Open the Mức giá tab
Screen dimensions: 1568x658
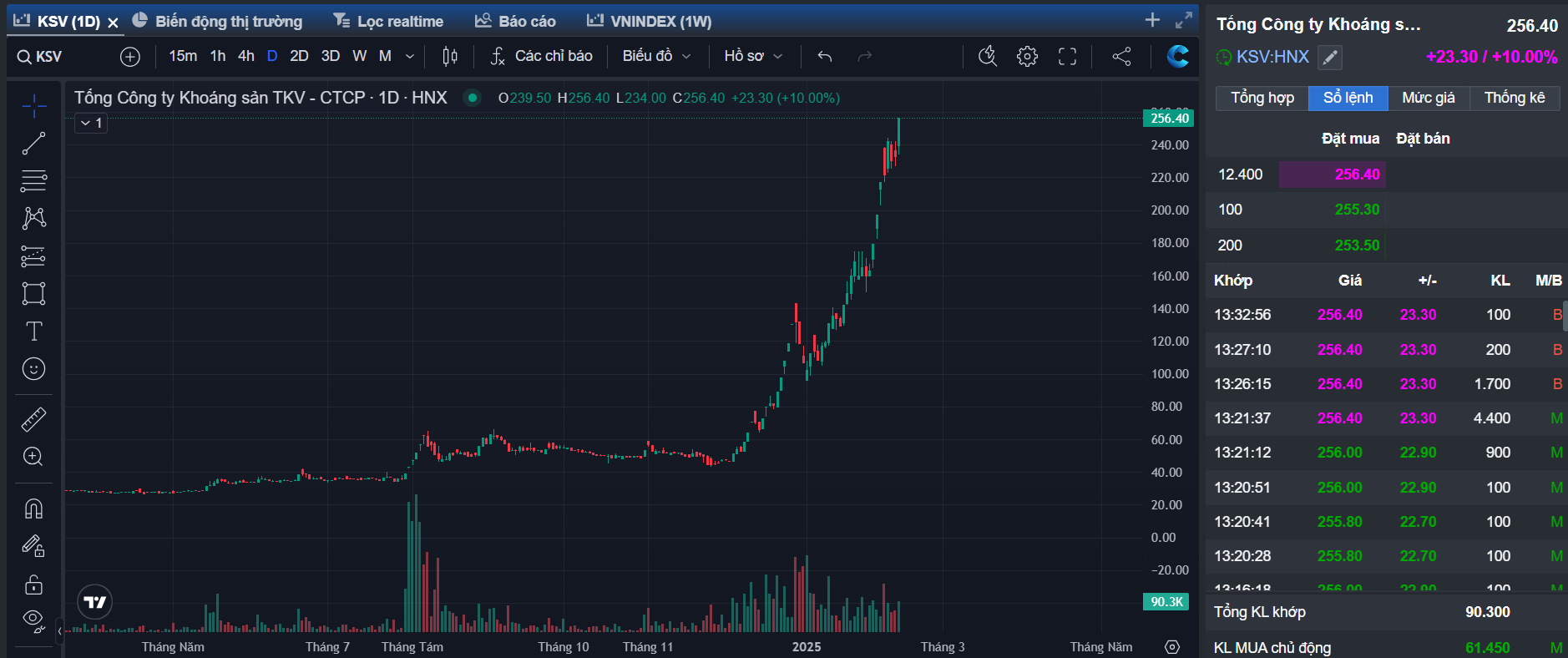1429,98
